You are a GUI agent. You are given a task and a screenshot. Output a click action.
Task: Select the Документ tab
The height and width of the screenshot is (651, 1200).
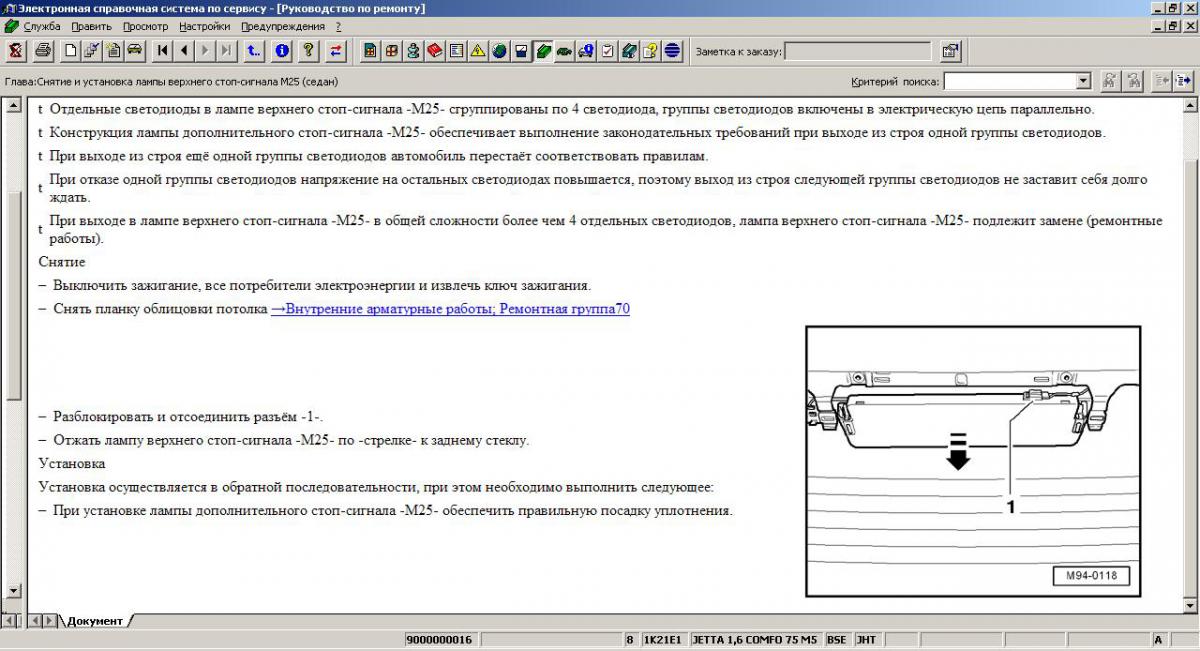[95, 621]
